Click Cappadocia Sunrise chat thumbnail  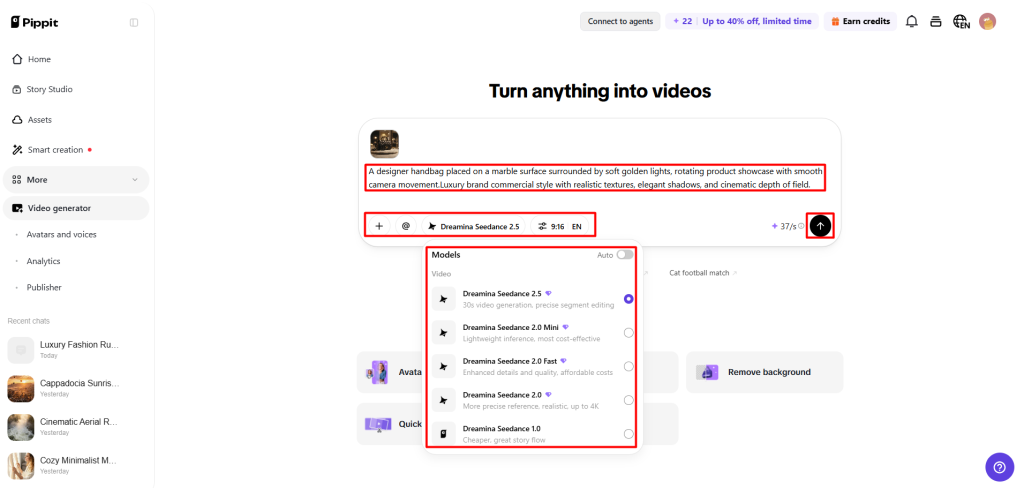(21, 389)
